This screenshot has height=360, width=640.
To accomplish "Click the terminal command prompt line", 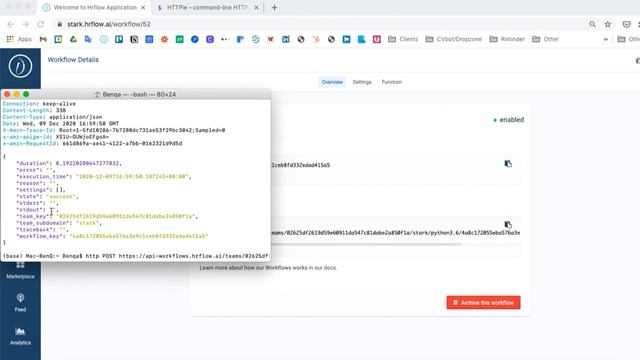I will 136,256.
